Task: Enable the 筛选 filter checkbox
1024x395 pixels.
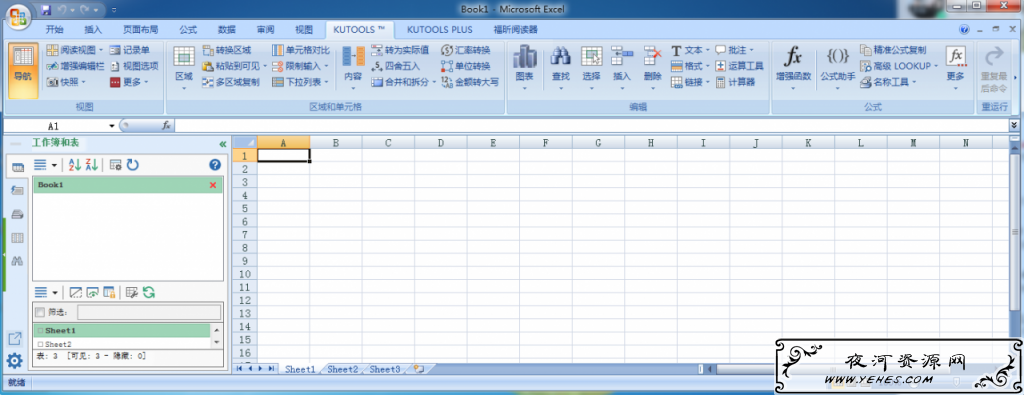Action: 40,312
